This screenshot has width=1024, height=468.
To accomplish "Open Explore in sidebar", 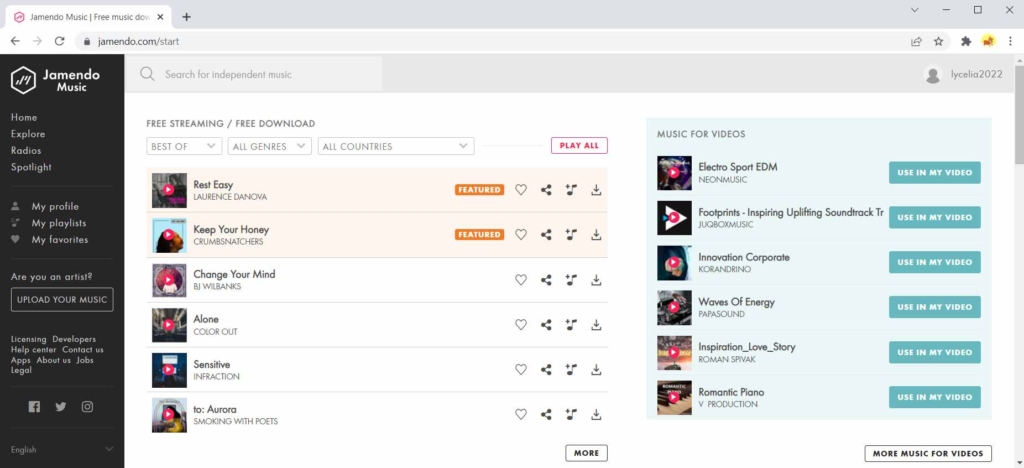I will [x=28, y=134].
